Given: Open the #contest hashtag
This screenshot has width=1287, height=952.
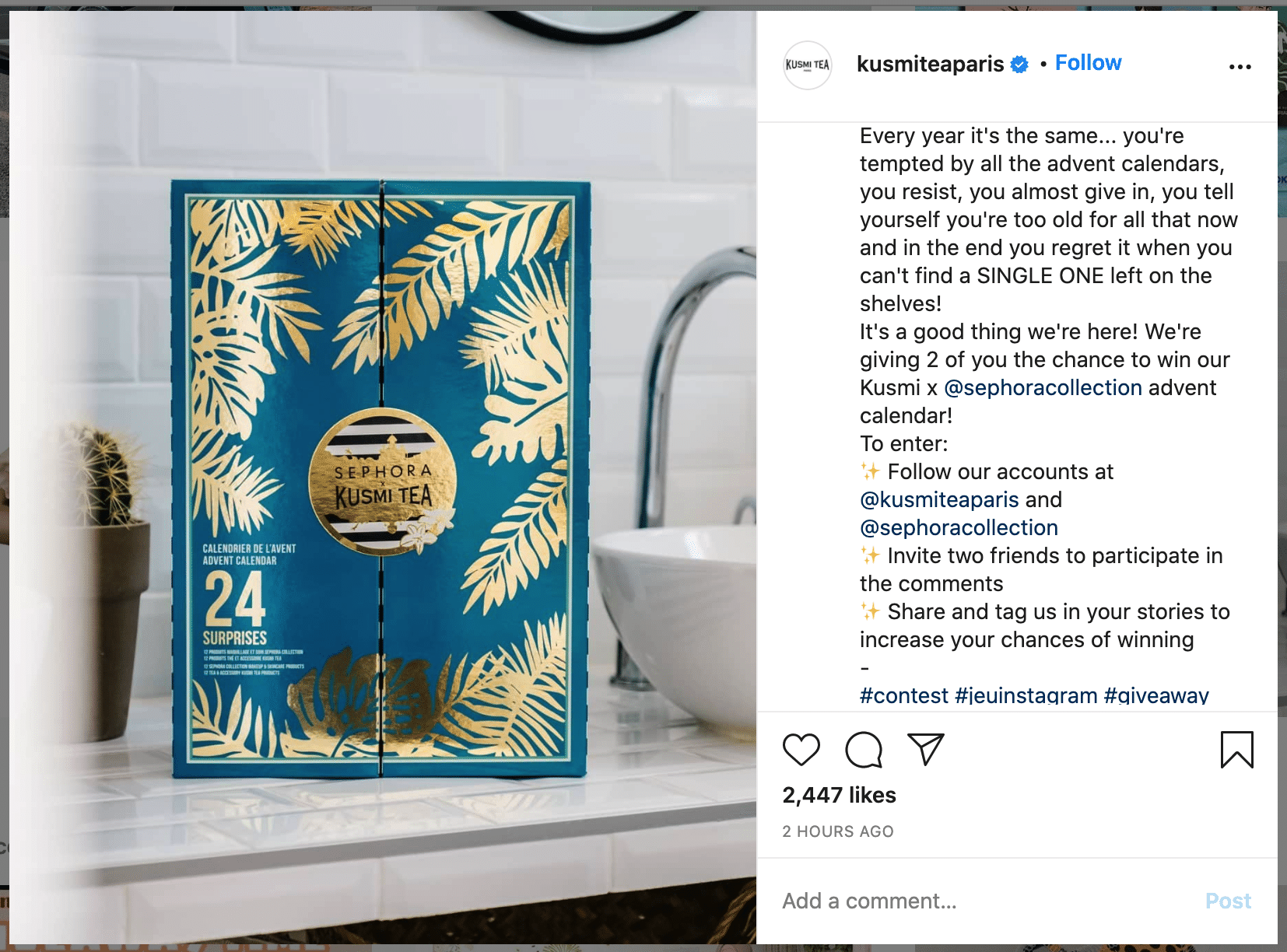Looking at the screenshot, I should [x=904, y=695].
